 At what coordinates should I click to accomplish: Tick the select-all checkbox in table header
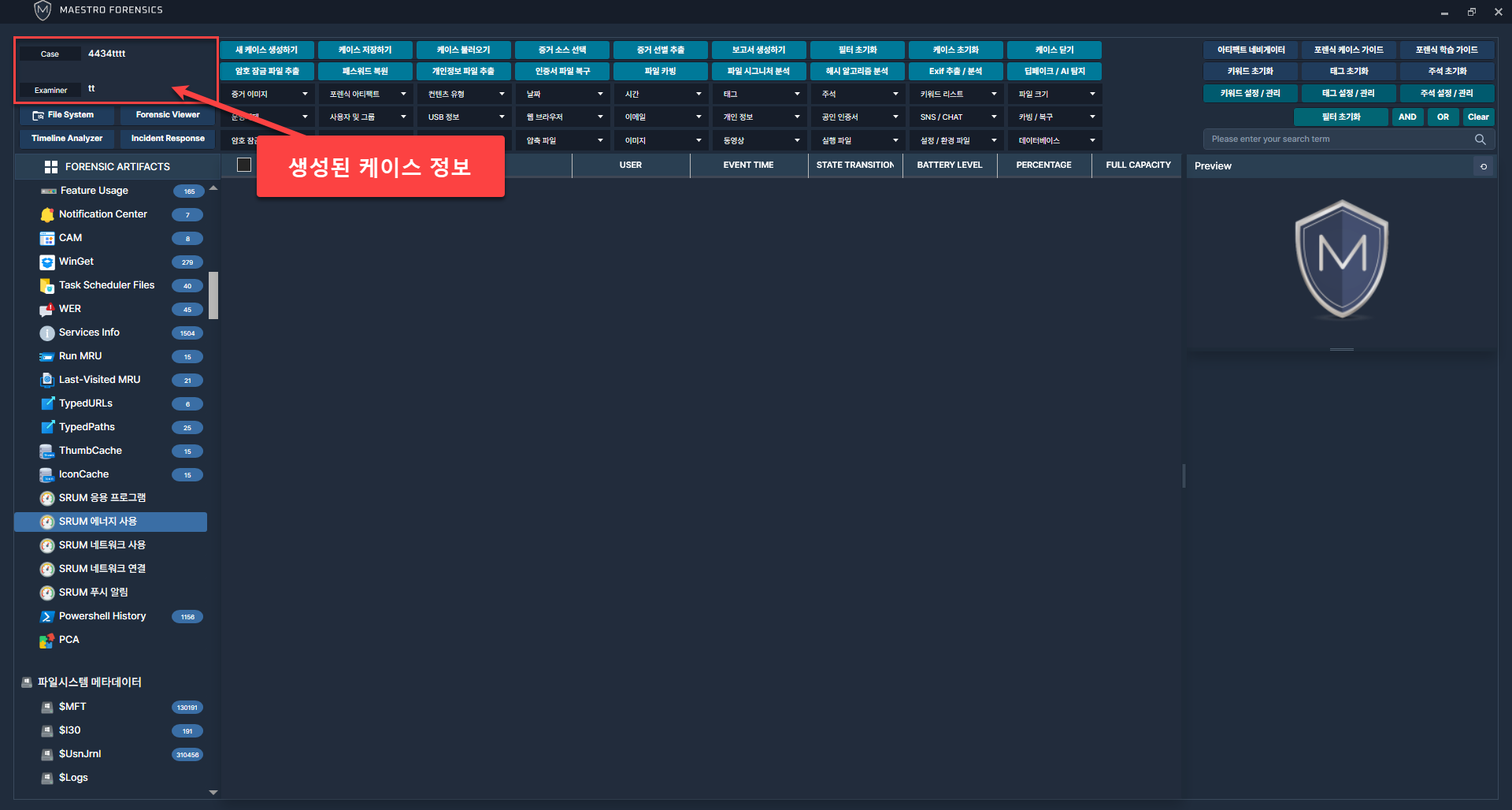click(x=244, y=165)
